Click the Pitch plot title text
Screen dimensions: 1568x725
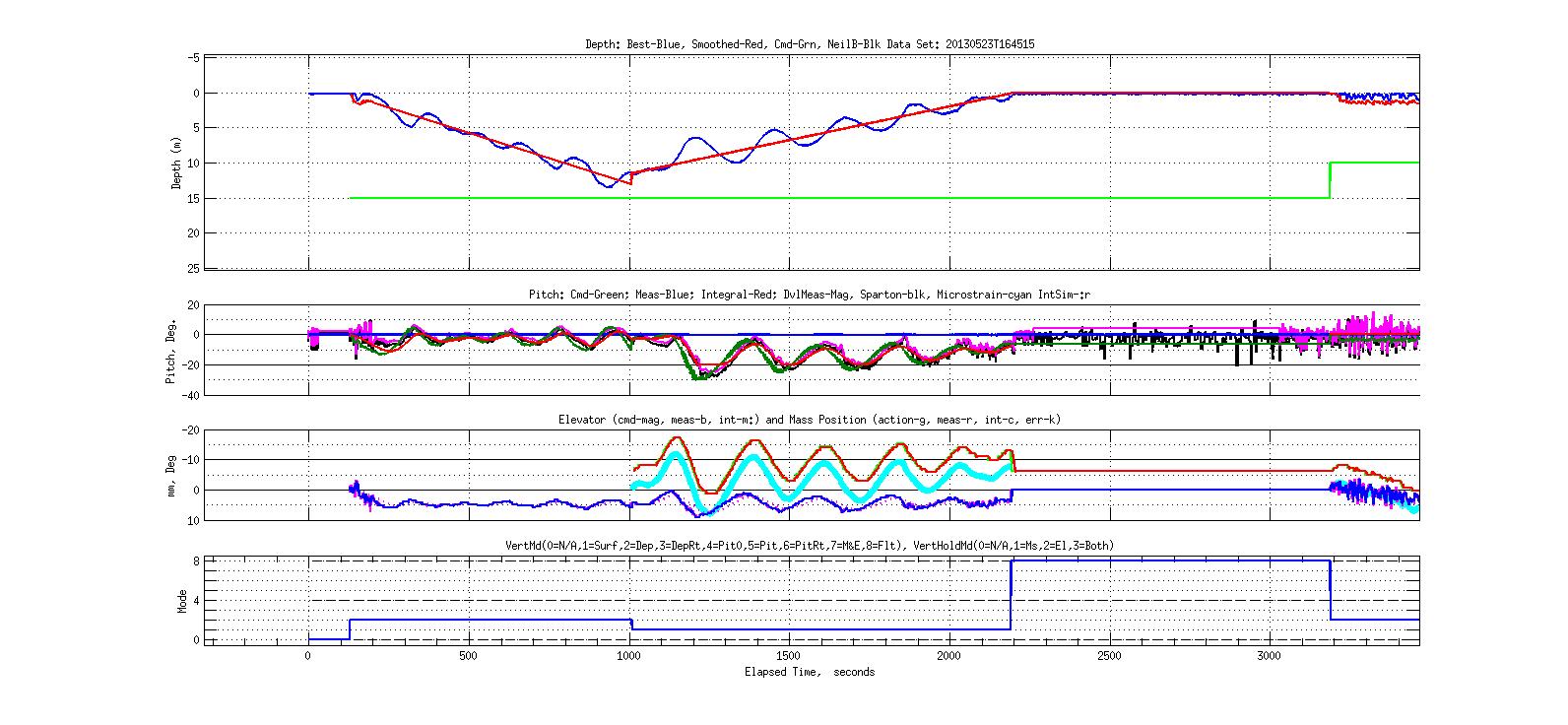810,295
